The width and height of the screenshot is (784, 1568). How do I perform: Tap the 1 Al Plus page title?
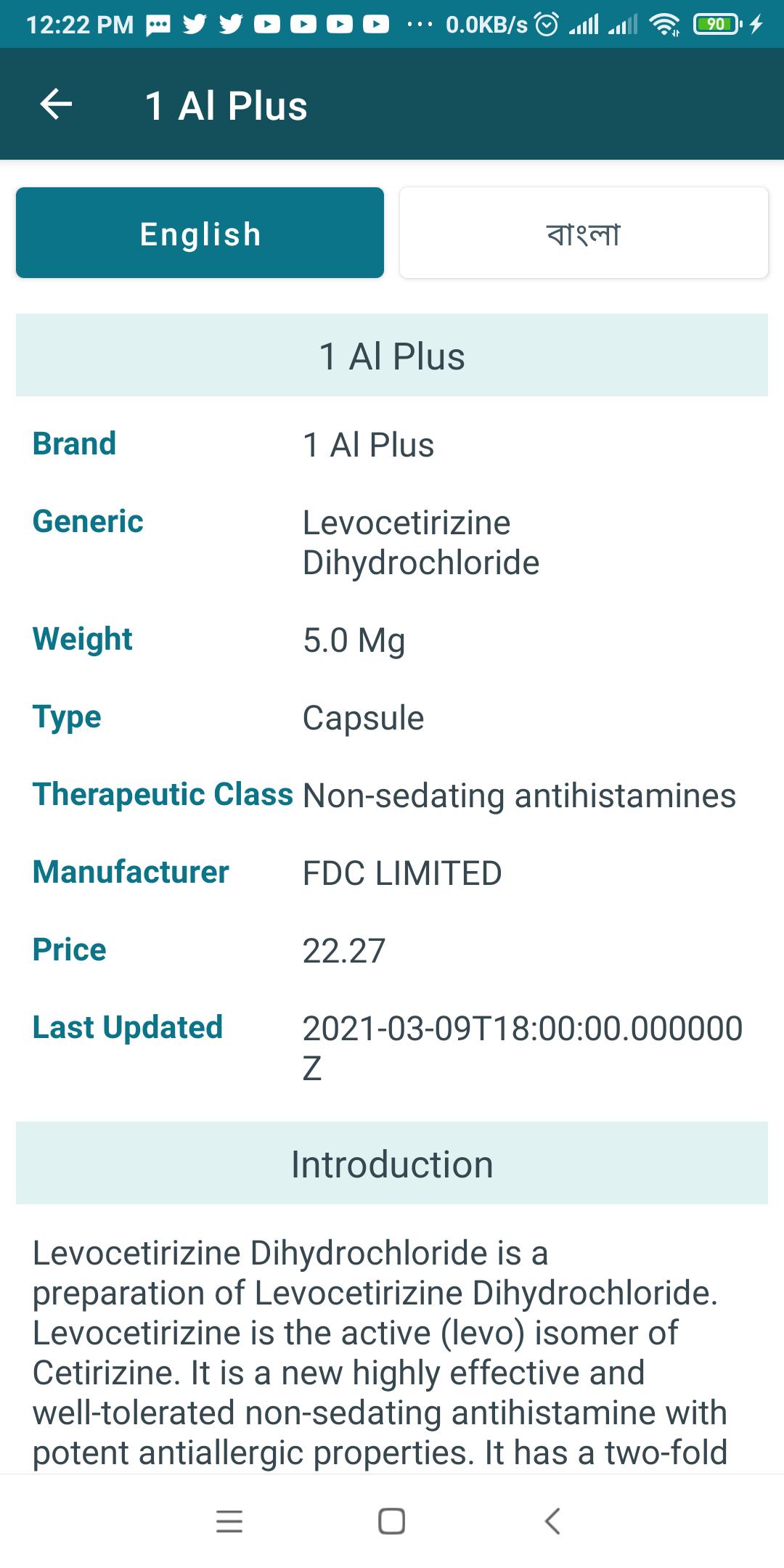tap(226, 106)
